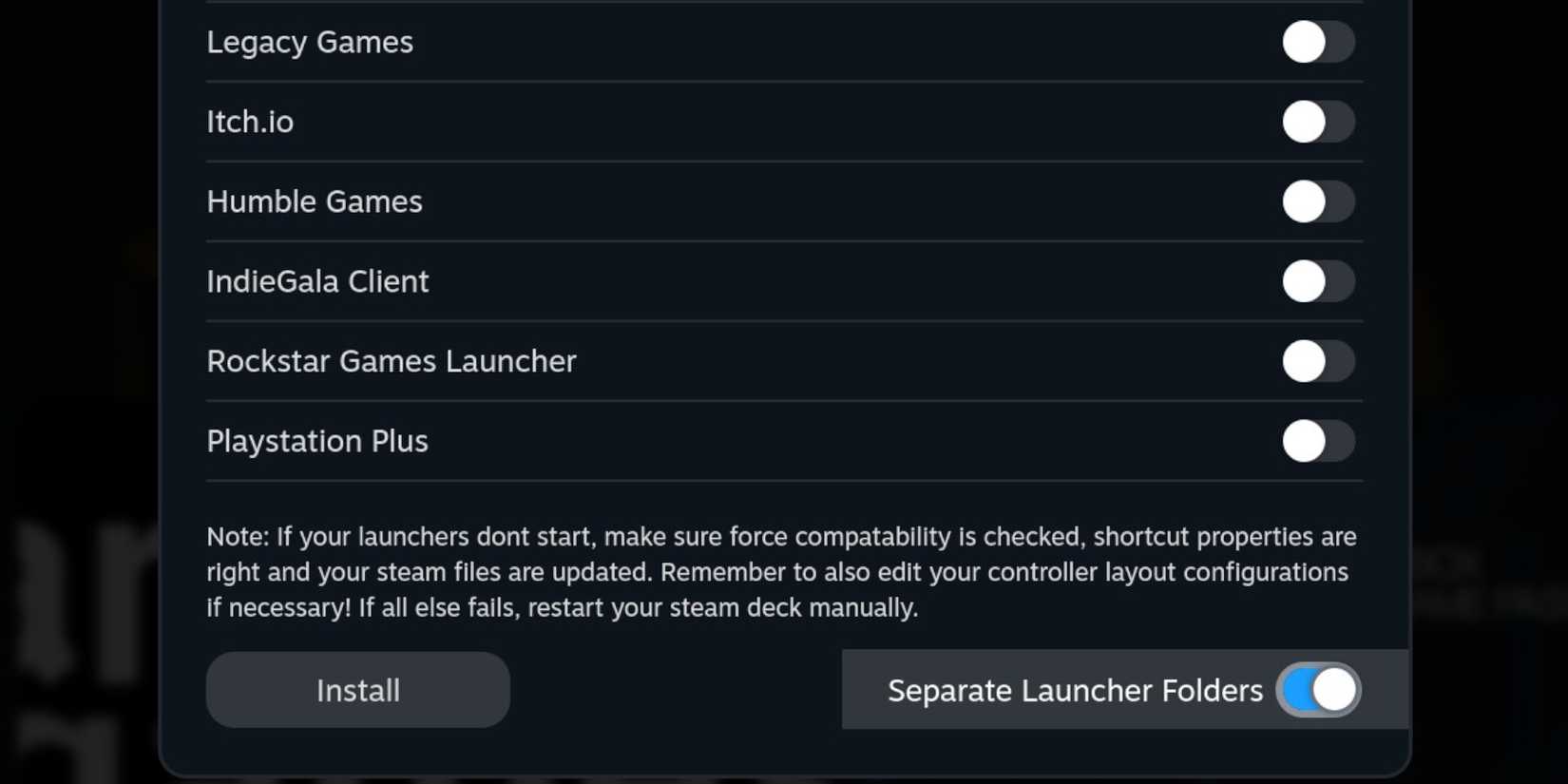Select the Humble Games text label

(x=315, y=201)
